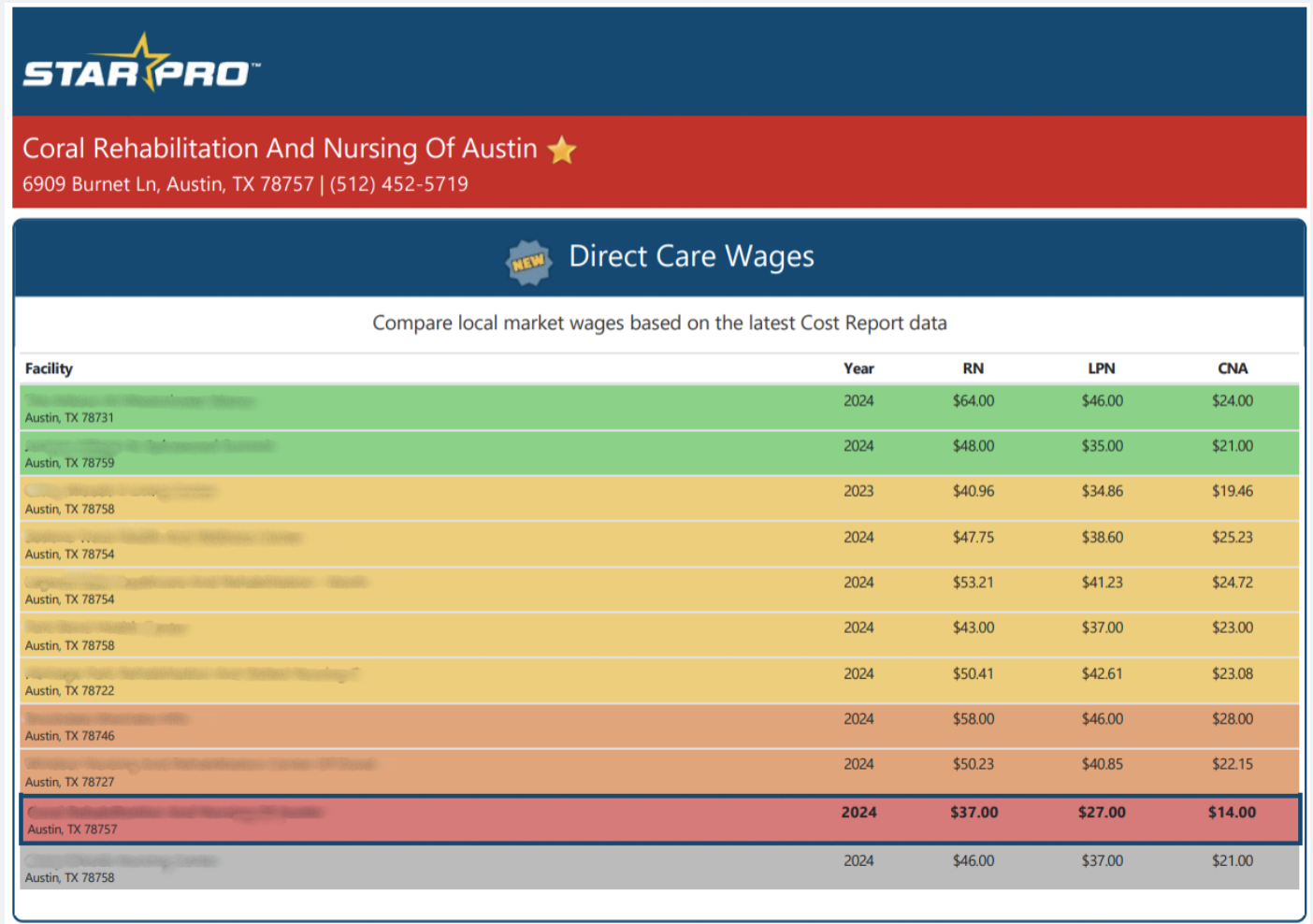Viewport: 1313px width, 924px height.
Task: Click the $35.00 LPN wage cell
Action: point(1103,446)
